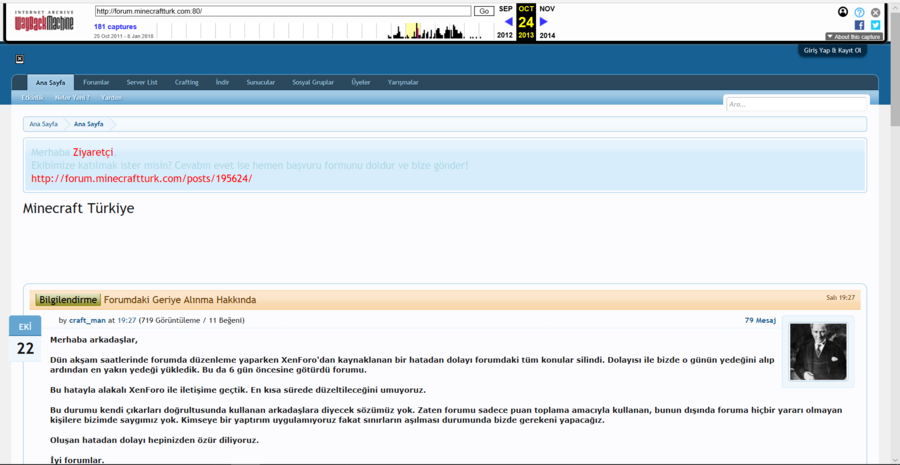Select SEP month in timeline

(x=506, y=9)
